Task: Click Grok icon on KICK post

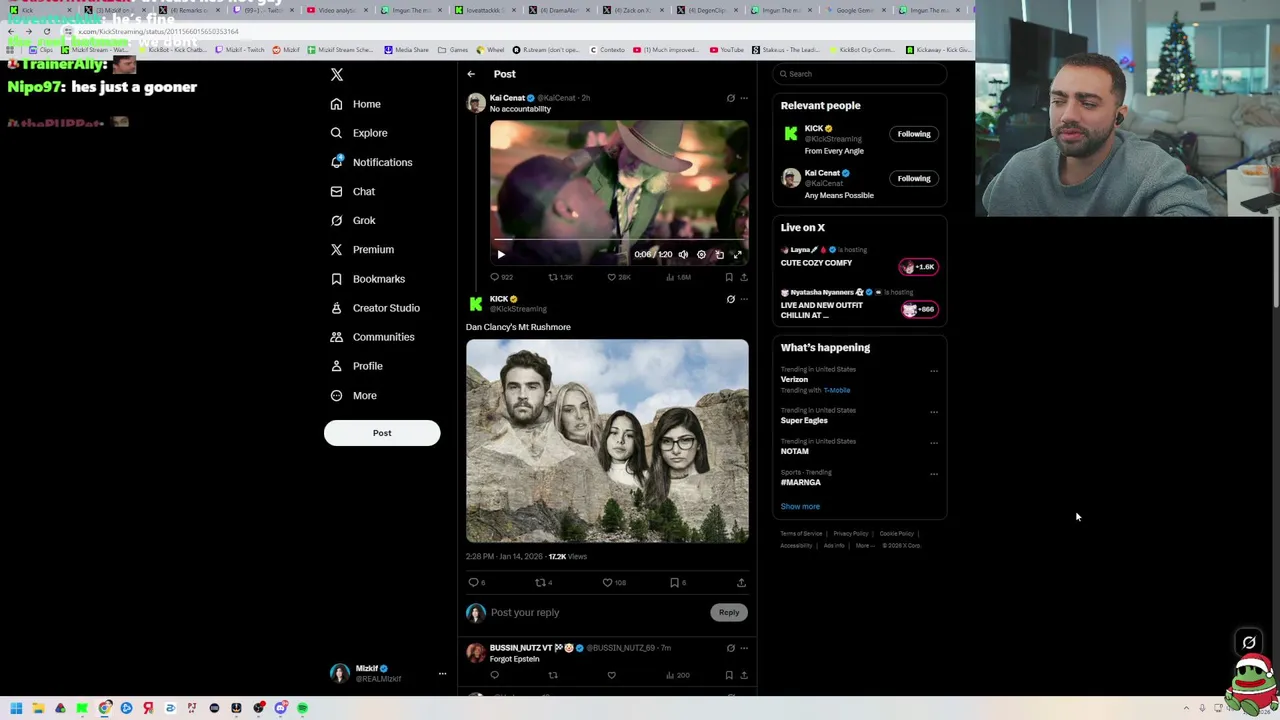Action: 730,299
